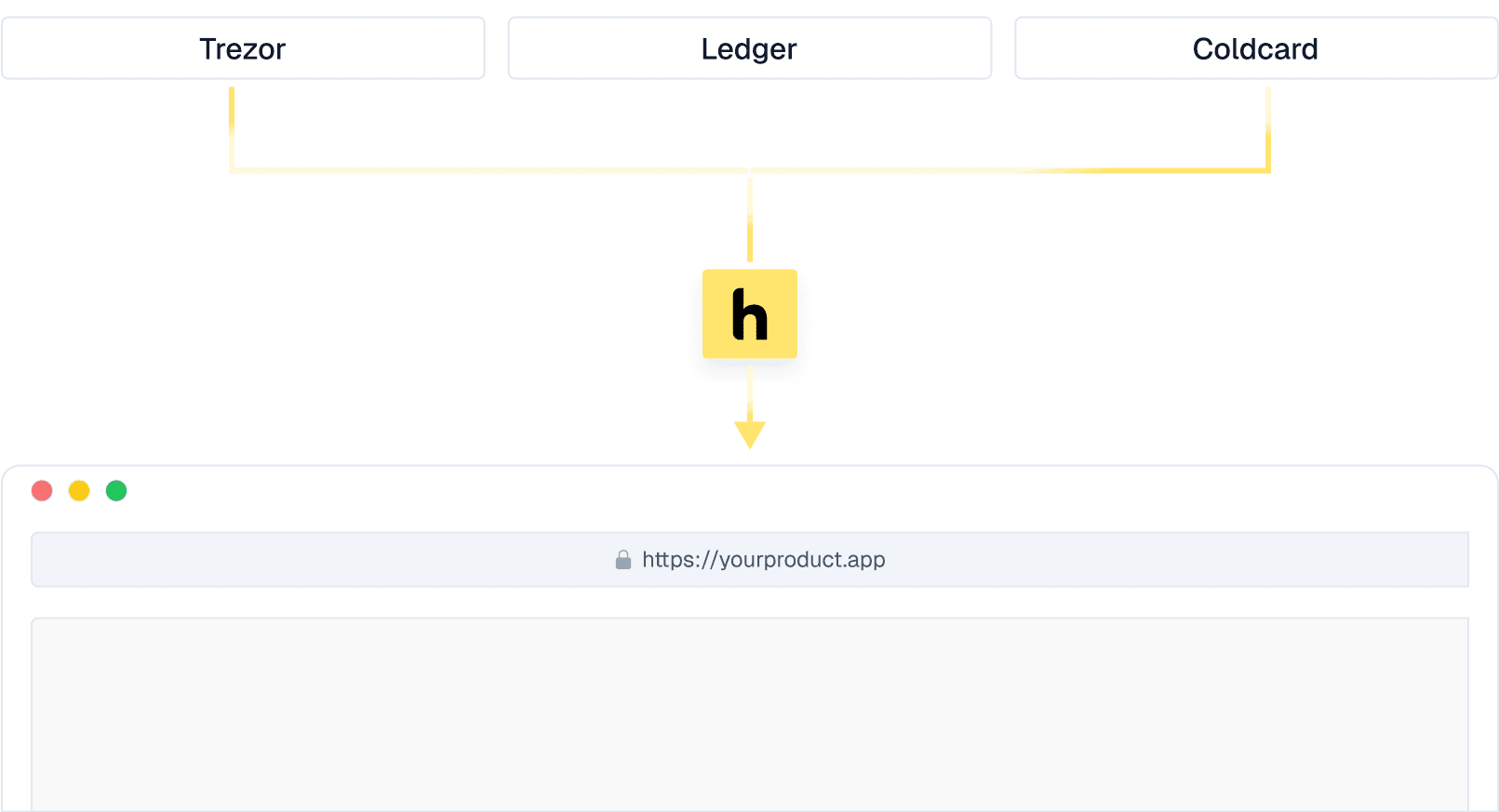The image size is (1499, 812).
Task: Click the bright yellow corner of the line near Coldcard
Action: 1265,169
